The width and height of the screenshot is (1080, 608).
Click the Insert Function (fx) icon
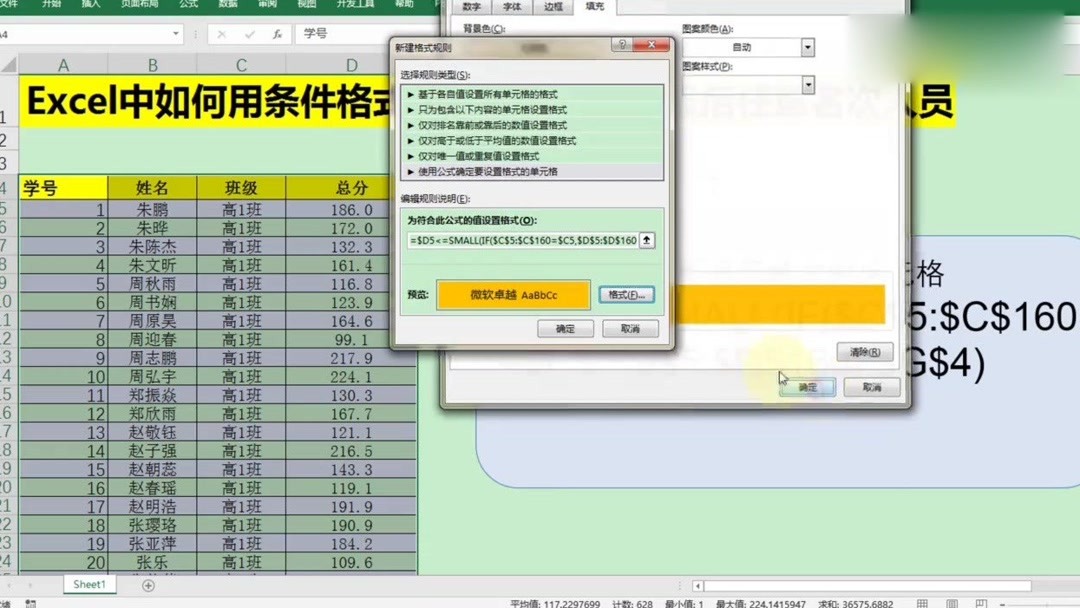coord(277,34)
